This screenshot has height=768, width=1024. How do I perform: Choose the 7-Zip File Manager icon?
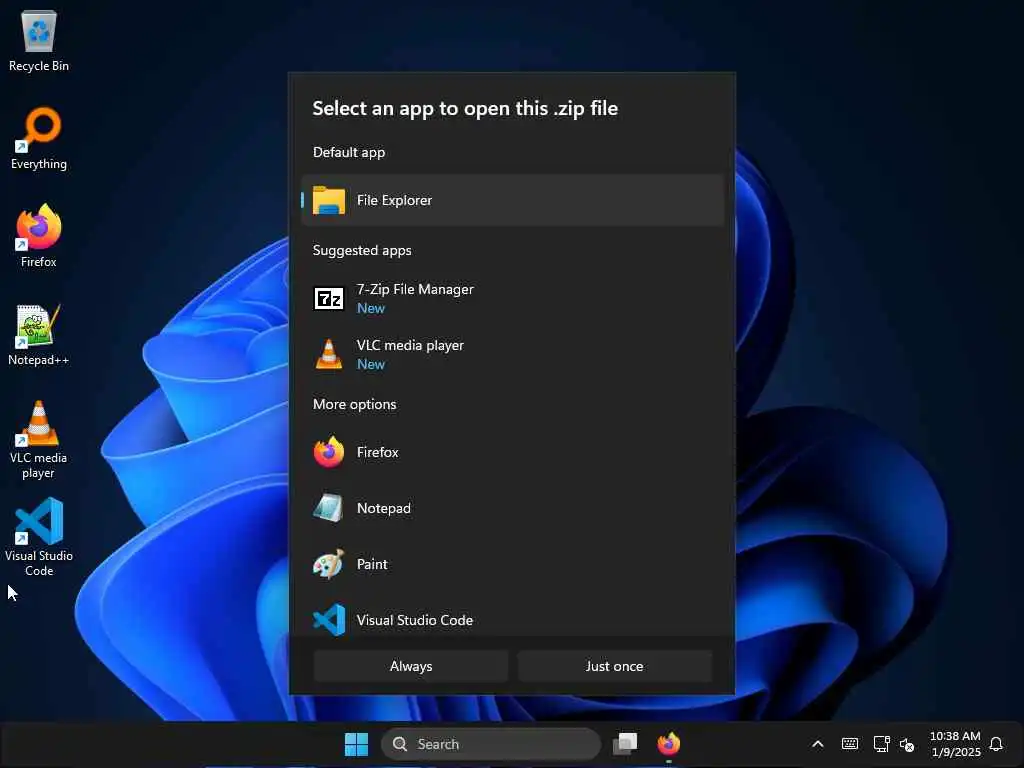[x=328, y=298]
